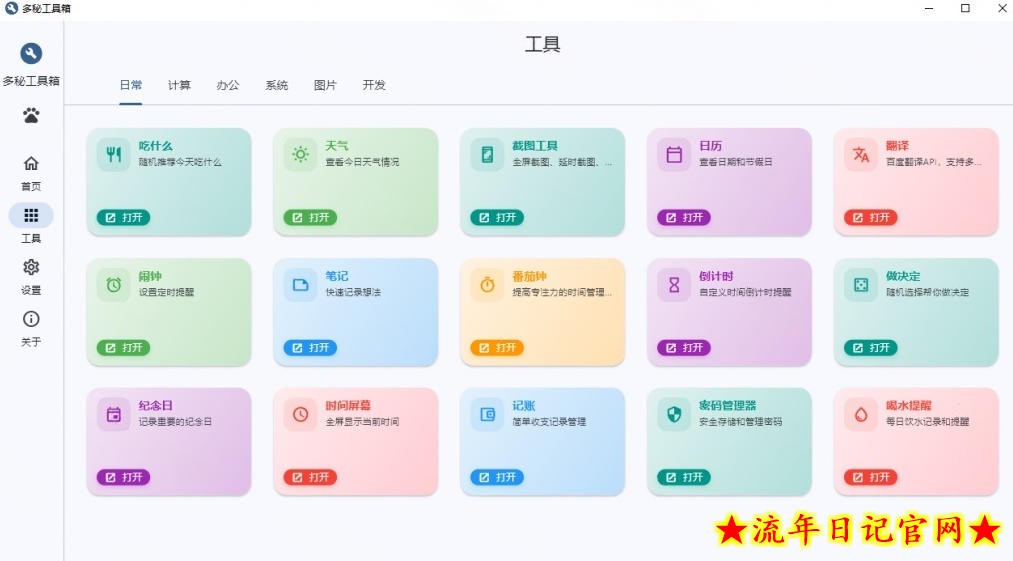Click the alarm clock icon on 闹钟 card

point(114,285)
